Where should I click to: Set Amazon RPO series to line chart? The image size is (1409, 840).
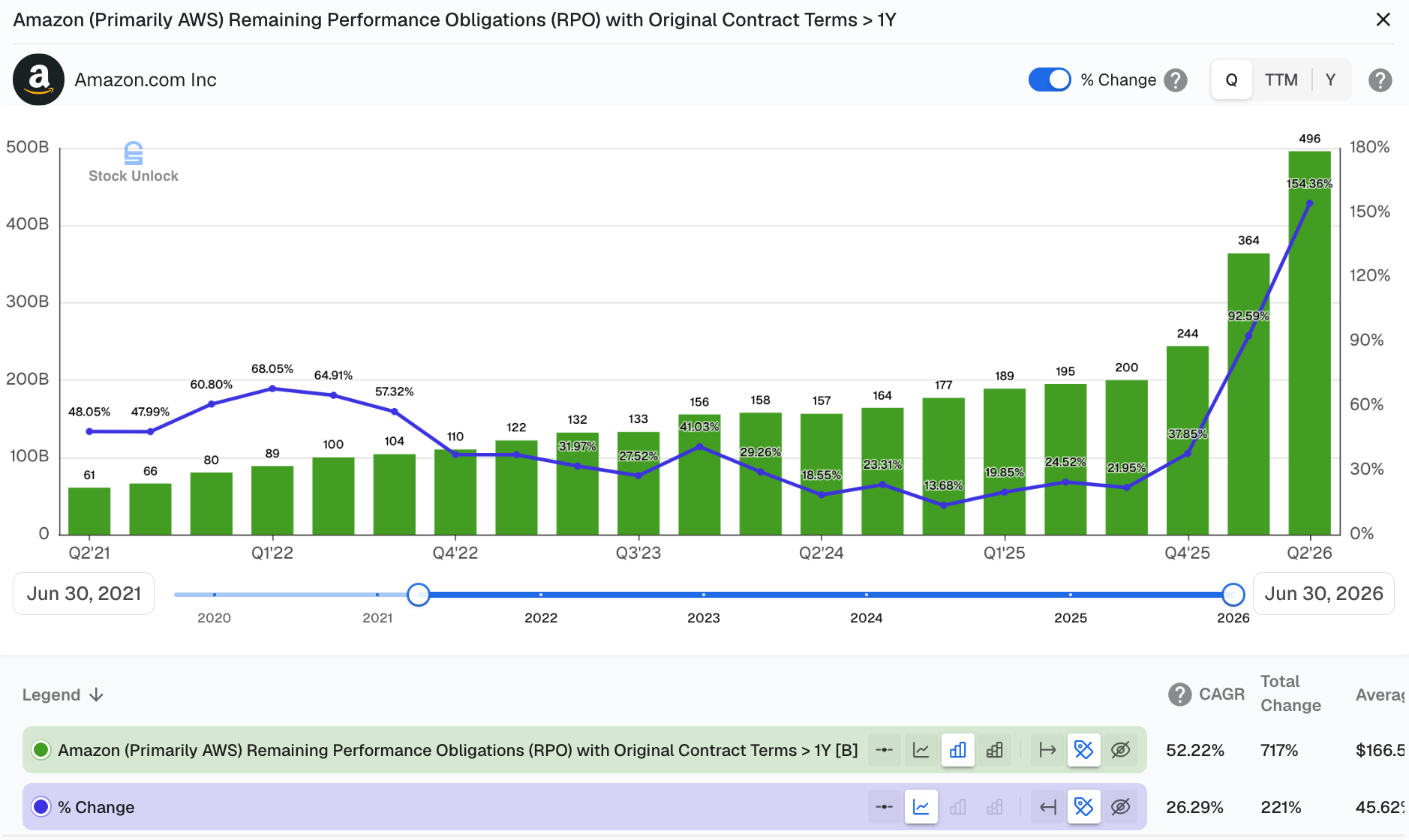921,750
